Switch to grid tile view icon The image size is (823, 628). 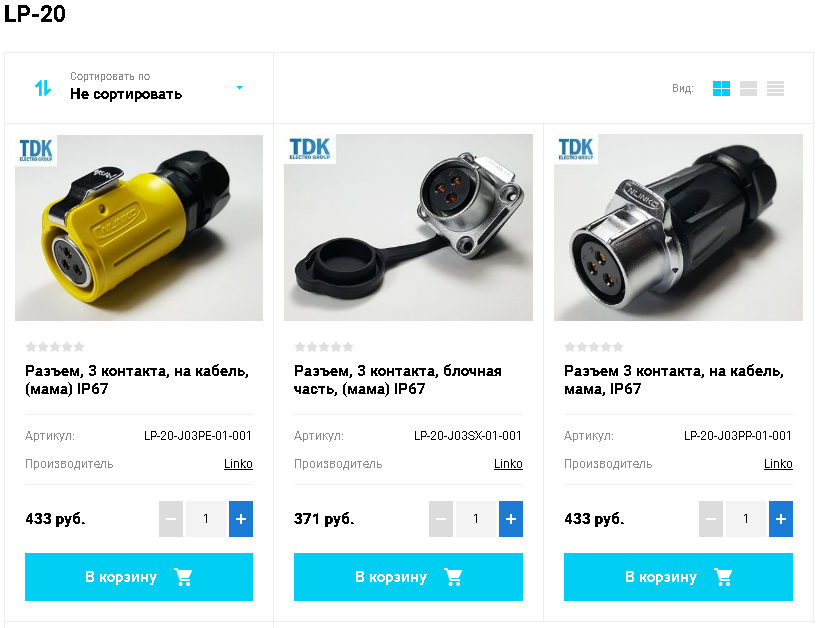pyautogui.click(x=721, y=88)
